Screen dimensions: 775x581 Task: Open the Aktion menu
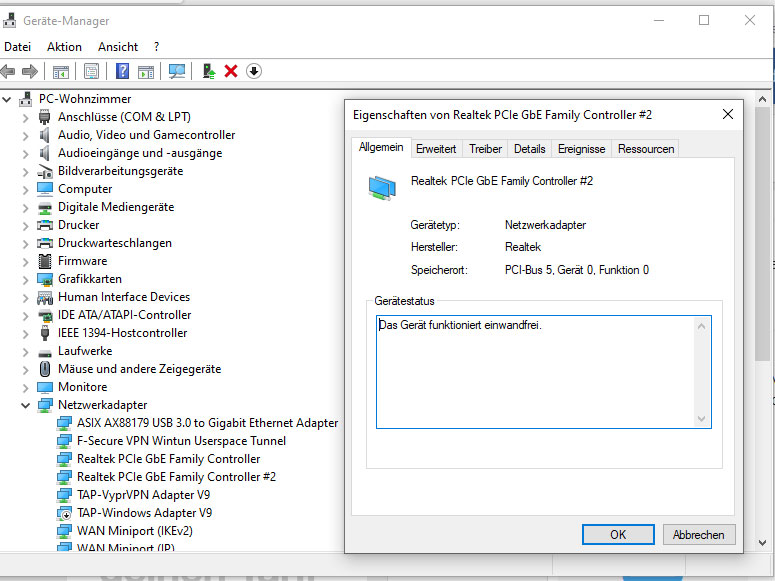tap(64, 46)
